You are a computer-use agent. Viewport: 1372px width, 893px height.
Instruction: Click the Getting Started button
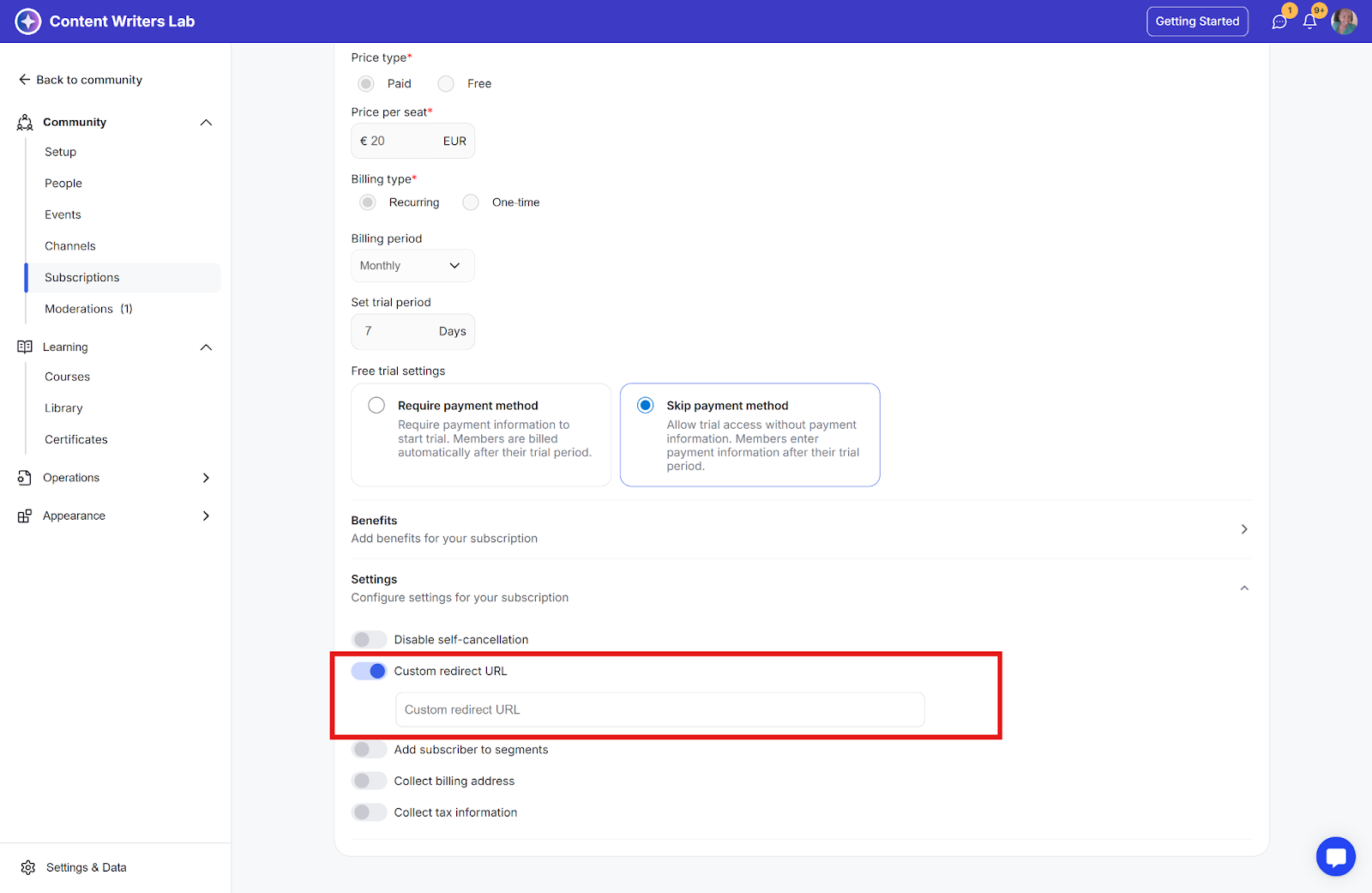(1197, 21)
